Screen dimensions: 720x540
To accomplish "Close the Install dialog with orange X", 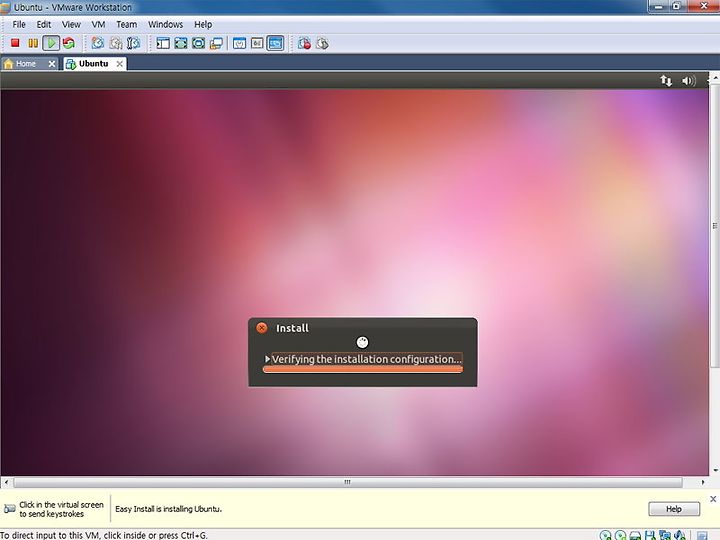I will tap(262, 328).
